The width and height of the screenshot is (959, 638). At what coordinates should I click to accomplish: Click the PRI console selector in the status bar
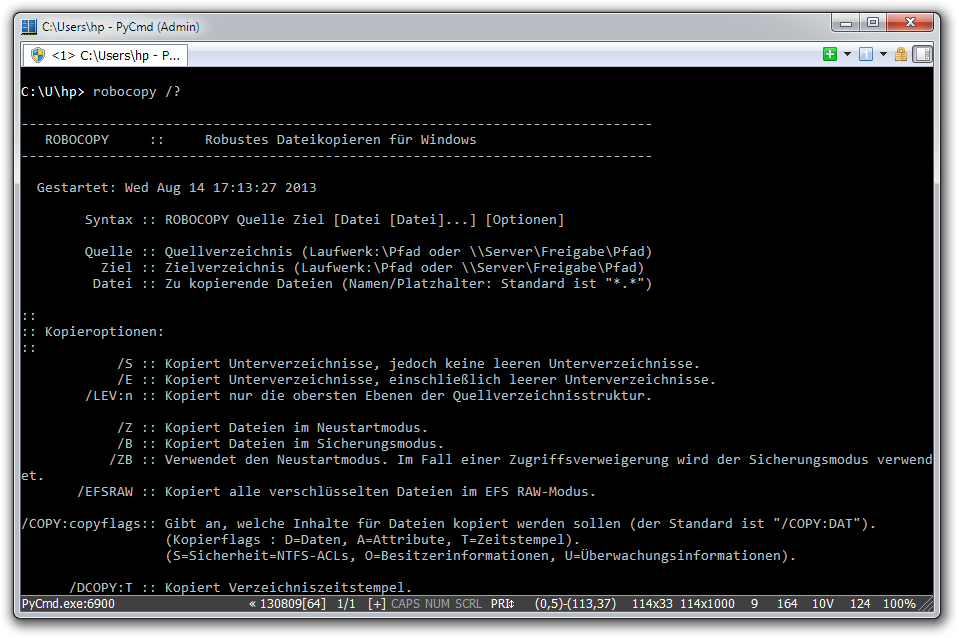503,604
